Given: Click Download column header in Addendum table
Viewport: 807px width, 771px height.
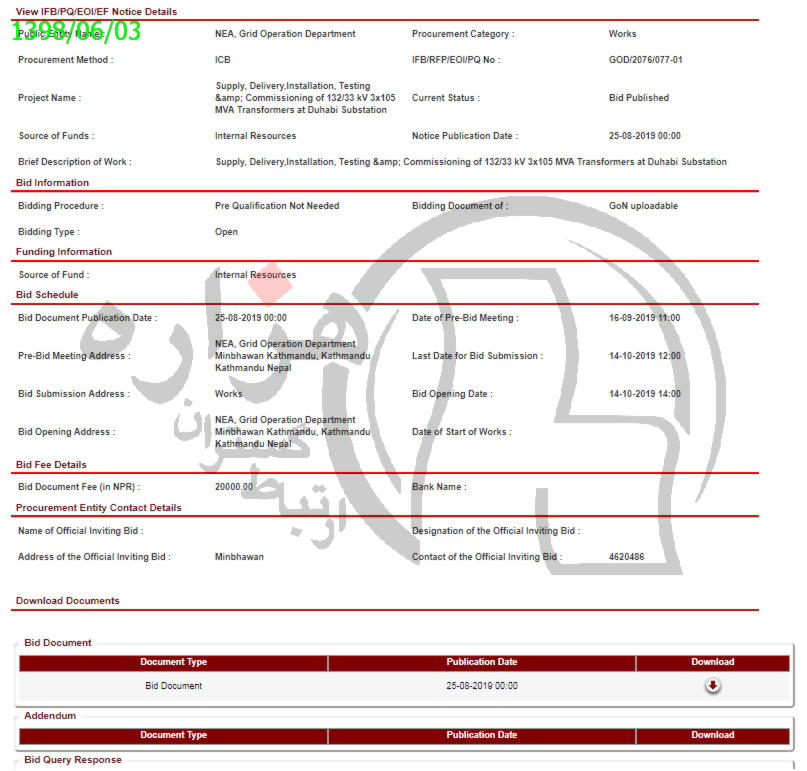Looking at the screenshot, I should tap(712, 735).
